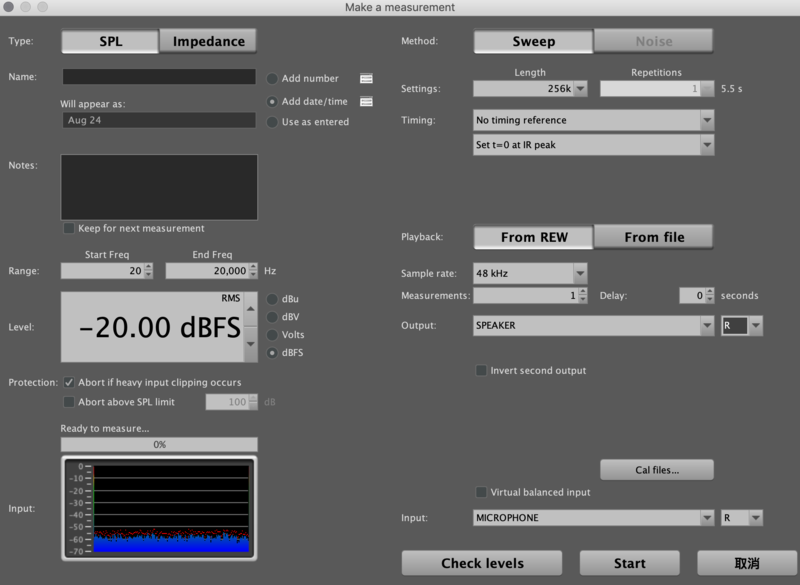
Task: Switch playback to From file
Action: 653,237
